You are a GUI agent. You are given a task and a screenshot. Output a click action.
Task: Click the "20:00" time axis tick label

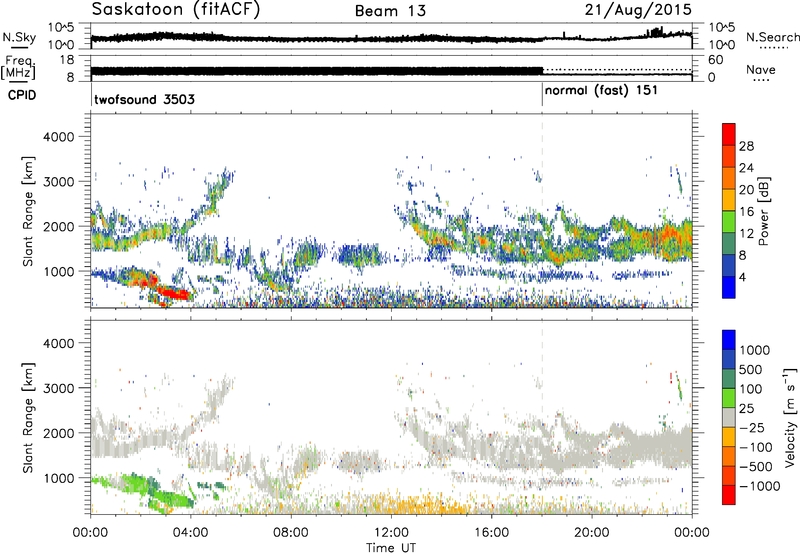(591, 533)
